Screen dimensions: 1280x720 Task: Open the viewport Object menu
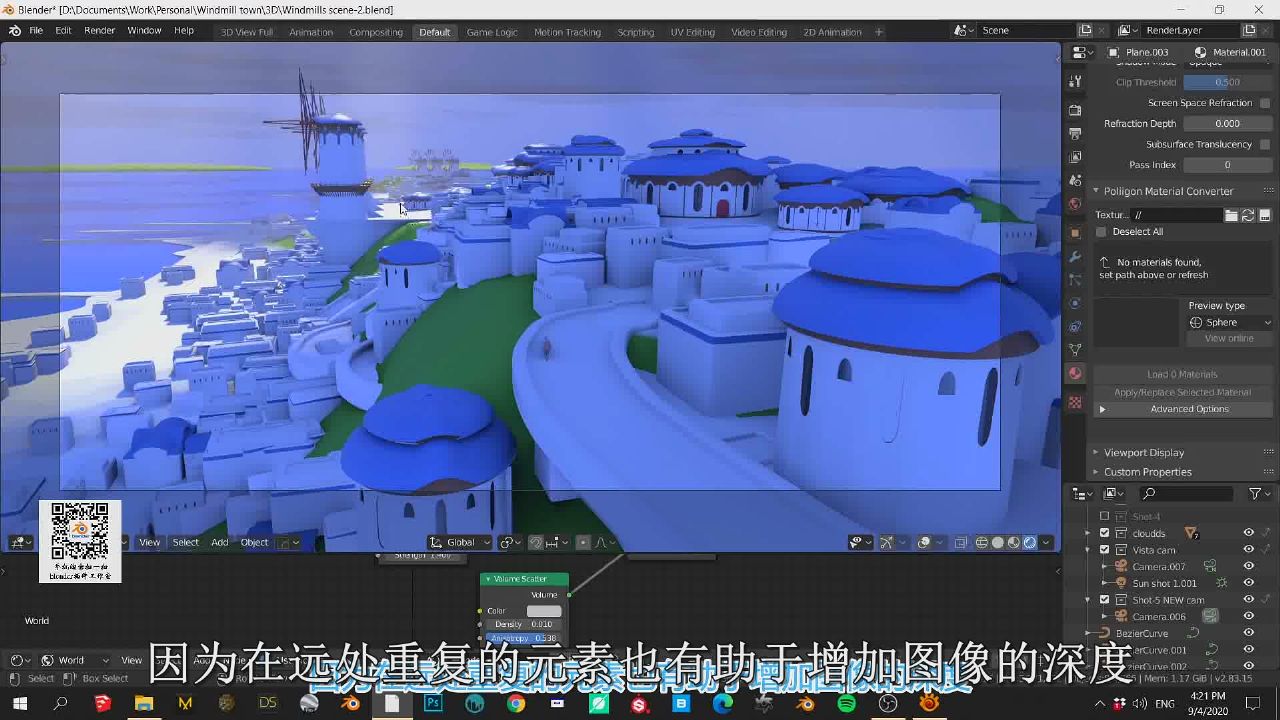pos(254,542)
